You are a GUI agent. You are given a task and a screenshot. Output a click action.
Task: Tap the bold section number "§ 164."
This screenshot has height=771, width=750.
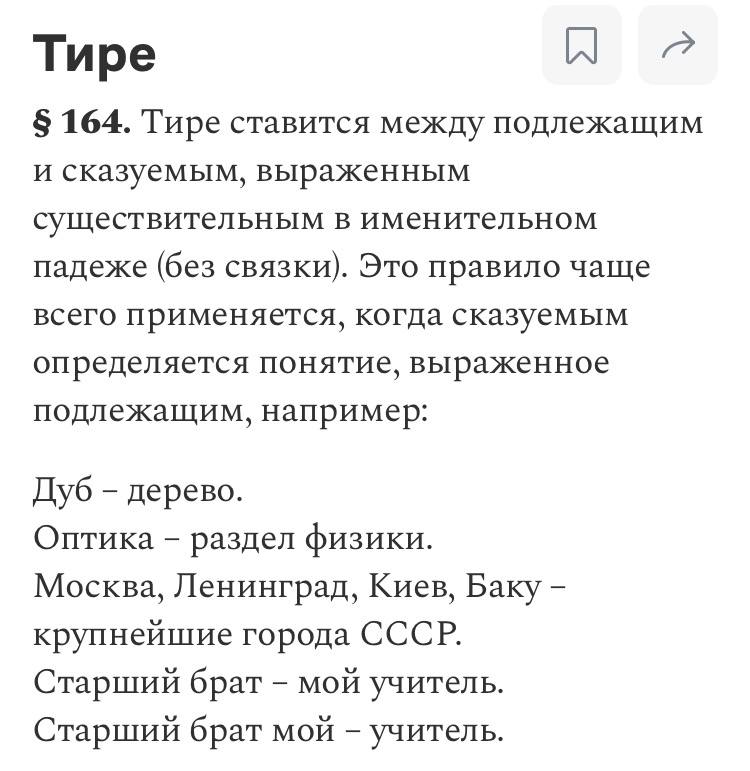(x=82, y=121)
